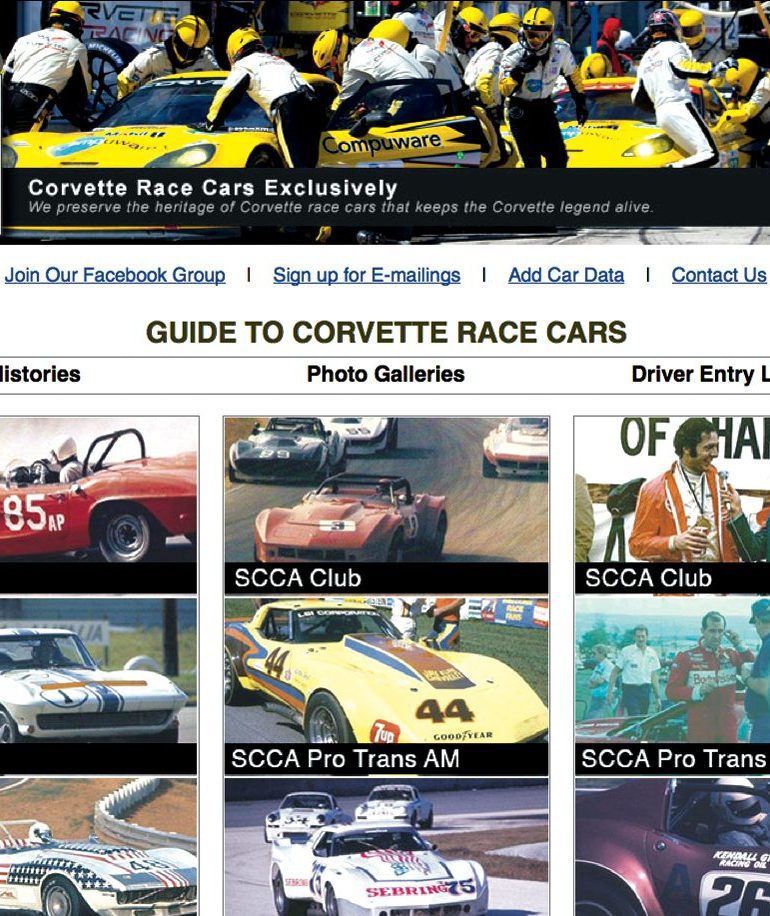The image size is (770, 916).
Task: Open the white Sebring 75 Corvette photo
Action: pyautogui.click(x=386, y=848)
